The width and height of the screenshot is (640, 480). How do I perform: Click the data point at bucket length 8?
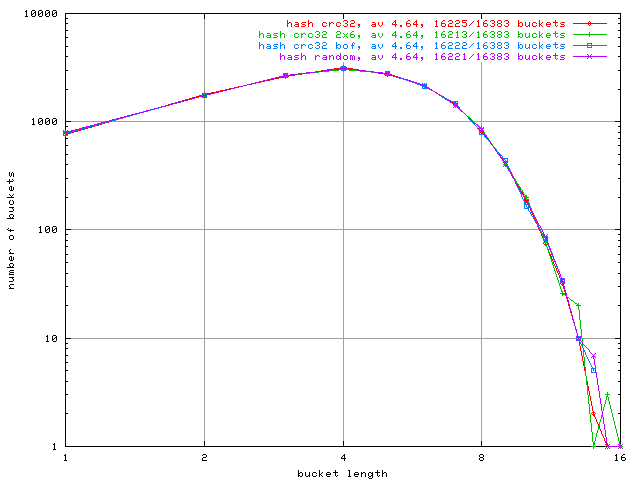(482, 131)
